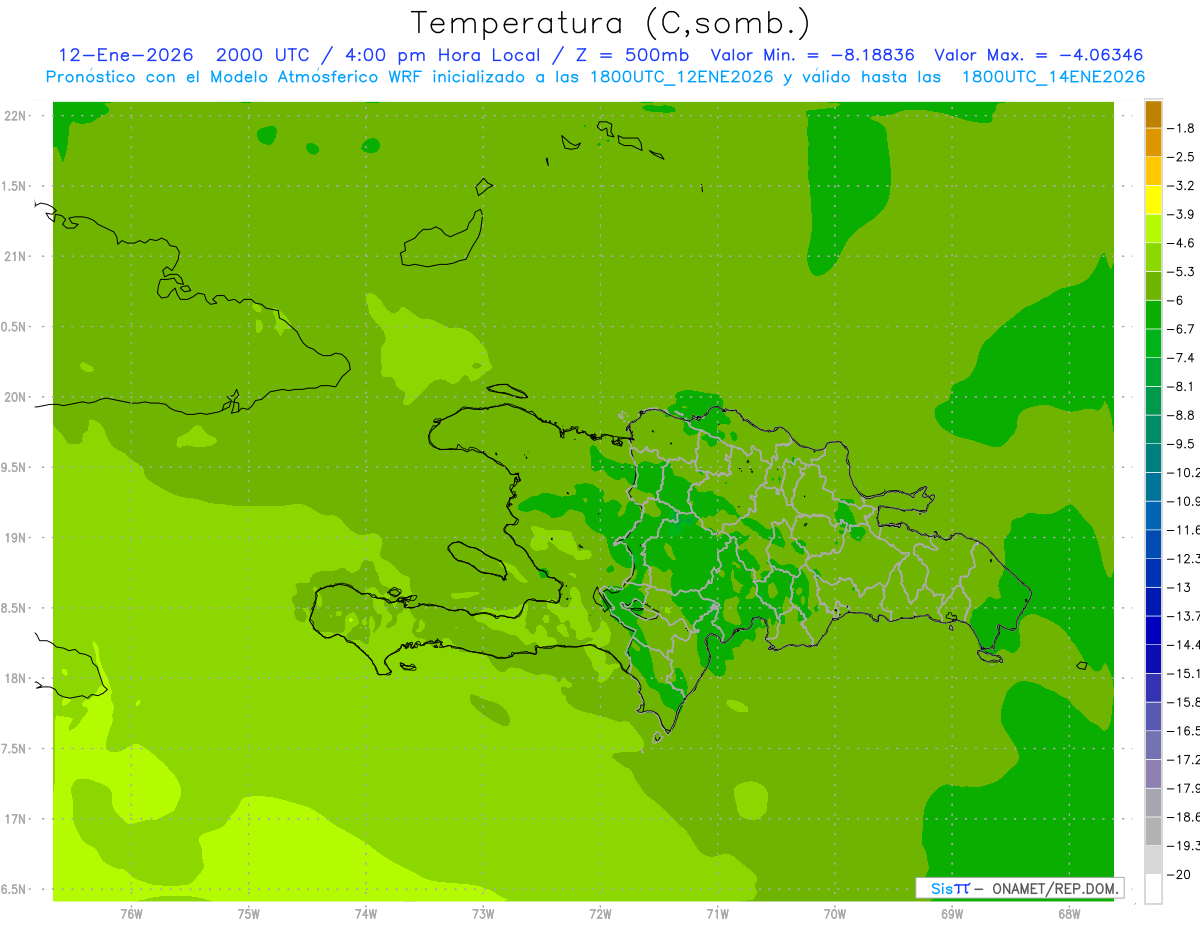This screenshot has height=927, width=1200.
Task: Click the 22N latitude label
Action: click(17, 116)
